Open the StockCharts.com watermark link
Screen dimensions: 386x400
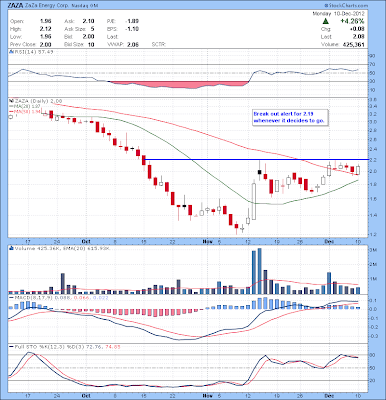pyautogui.click(x=348, y=6)
